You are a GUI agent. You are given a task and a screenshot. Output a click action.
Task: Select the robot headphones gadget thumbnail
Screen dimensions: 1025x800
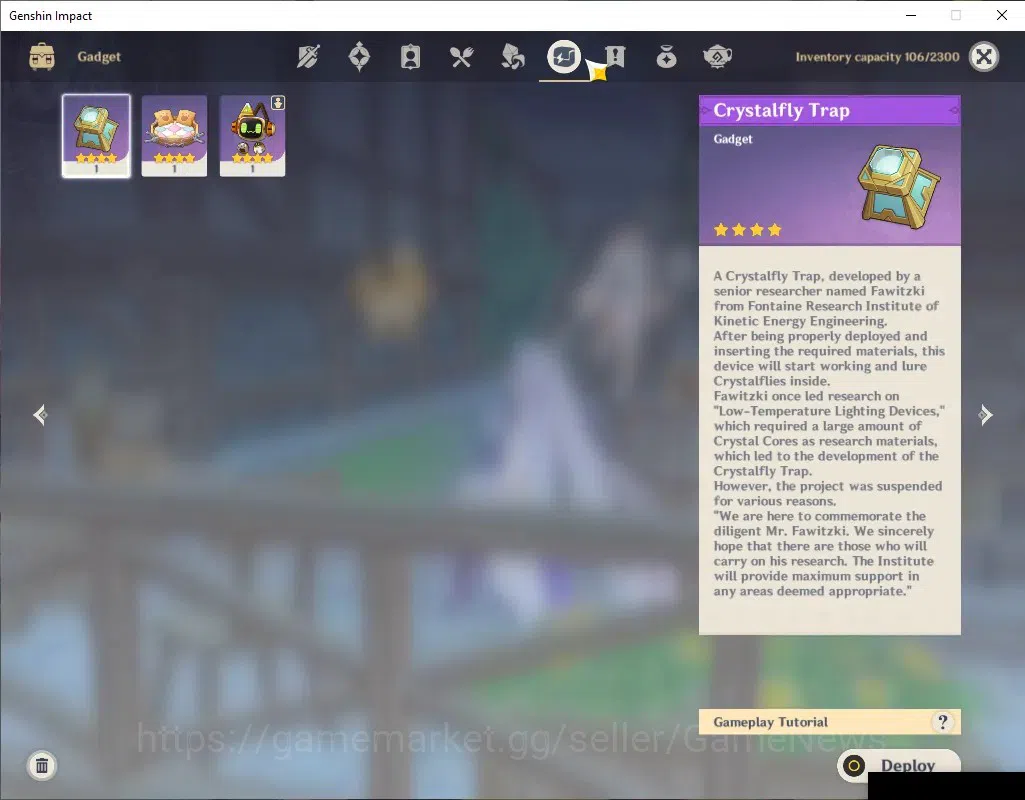252,136
